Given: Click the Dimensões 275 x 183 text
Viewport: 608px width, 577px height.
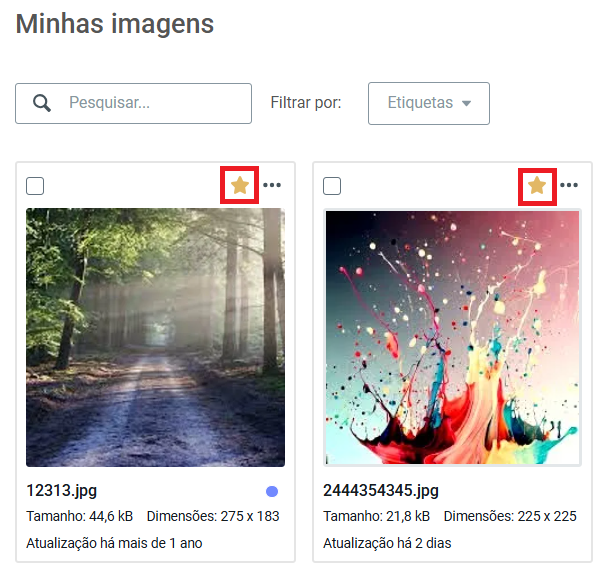Looking at the screenshot, I should [x=213, y=516].
